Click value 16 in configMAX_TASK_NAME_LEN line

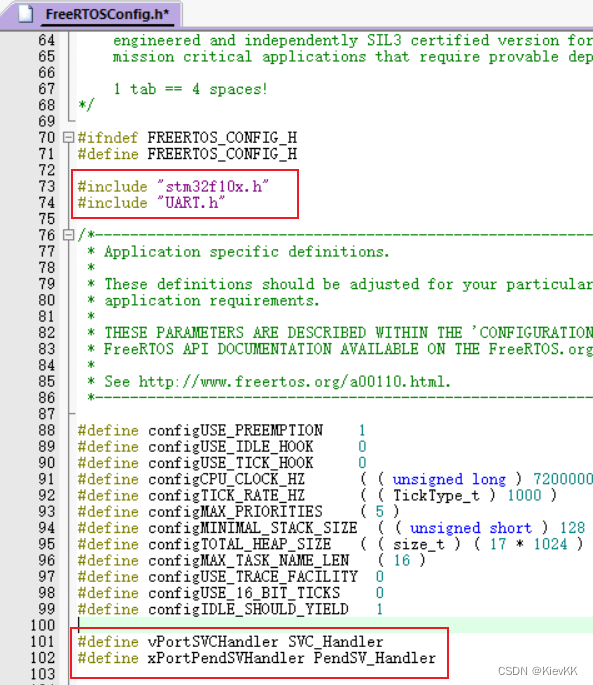(402, 560)
